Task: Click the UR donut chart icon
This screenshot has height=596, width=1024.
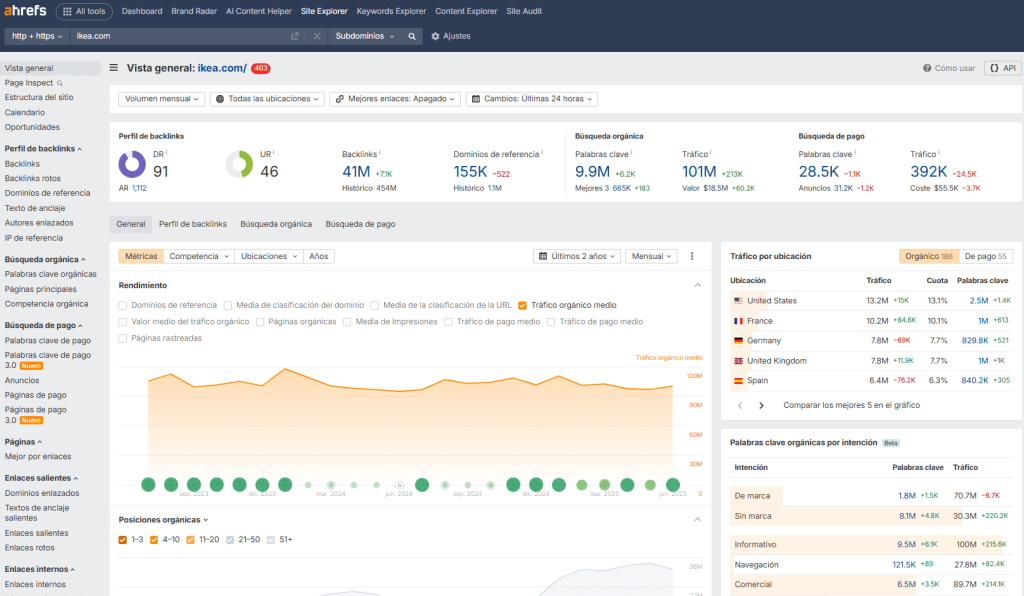Action: pos(240,164)
